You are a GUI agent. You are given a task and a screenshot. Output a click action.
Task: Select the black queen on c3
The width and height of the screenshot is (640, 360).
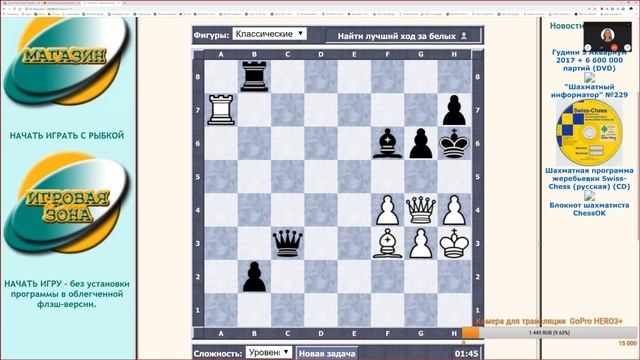288,243
